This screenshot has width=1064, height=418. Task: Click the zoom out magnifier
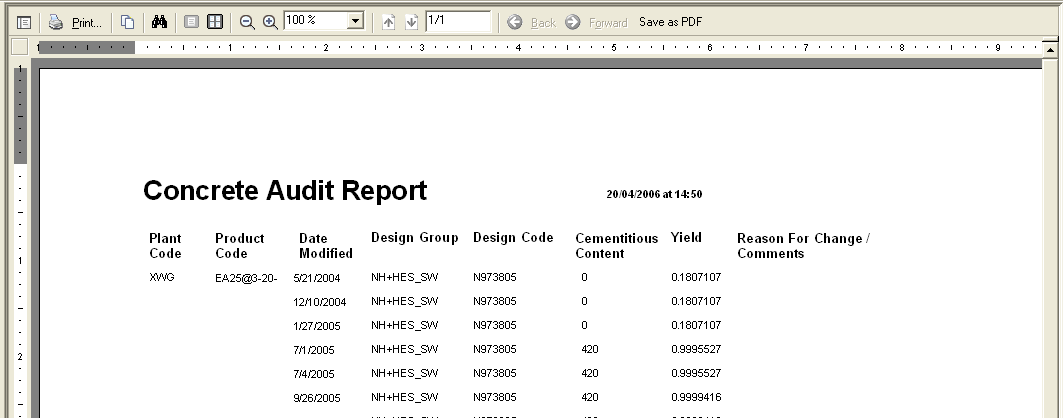pyautogui.click(x=247, y=22)
